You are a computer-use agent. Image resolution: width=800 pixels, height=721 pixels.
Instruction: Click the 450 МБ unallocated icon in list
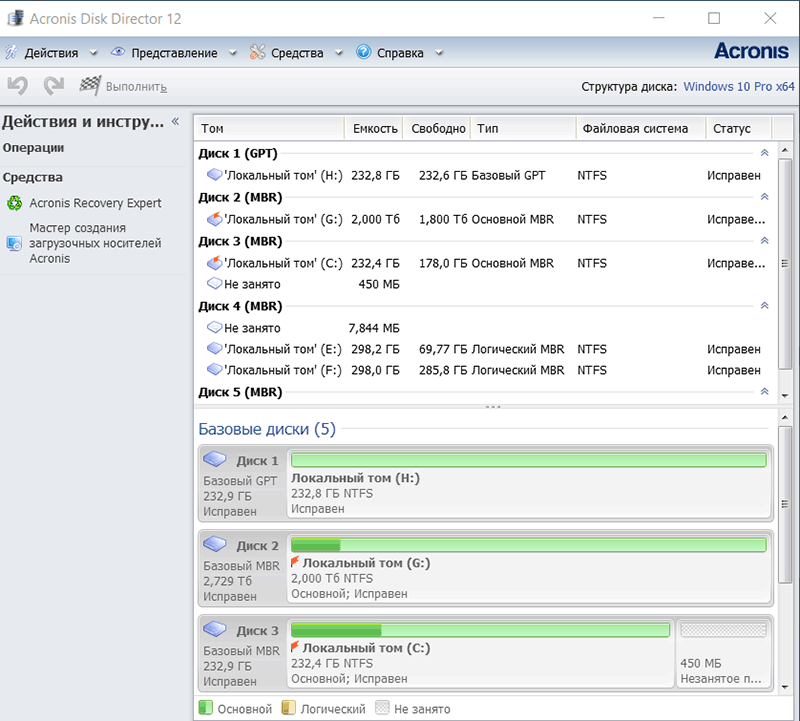tap(214, 283)
